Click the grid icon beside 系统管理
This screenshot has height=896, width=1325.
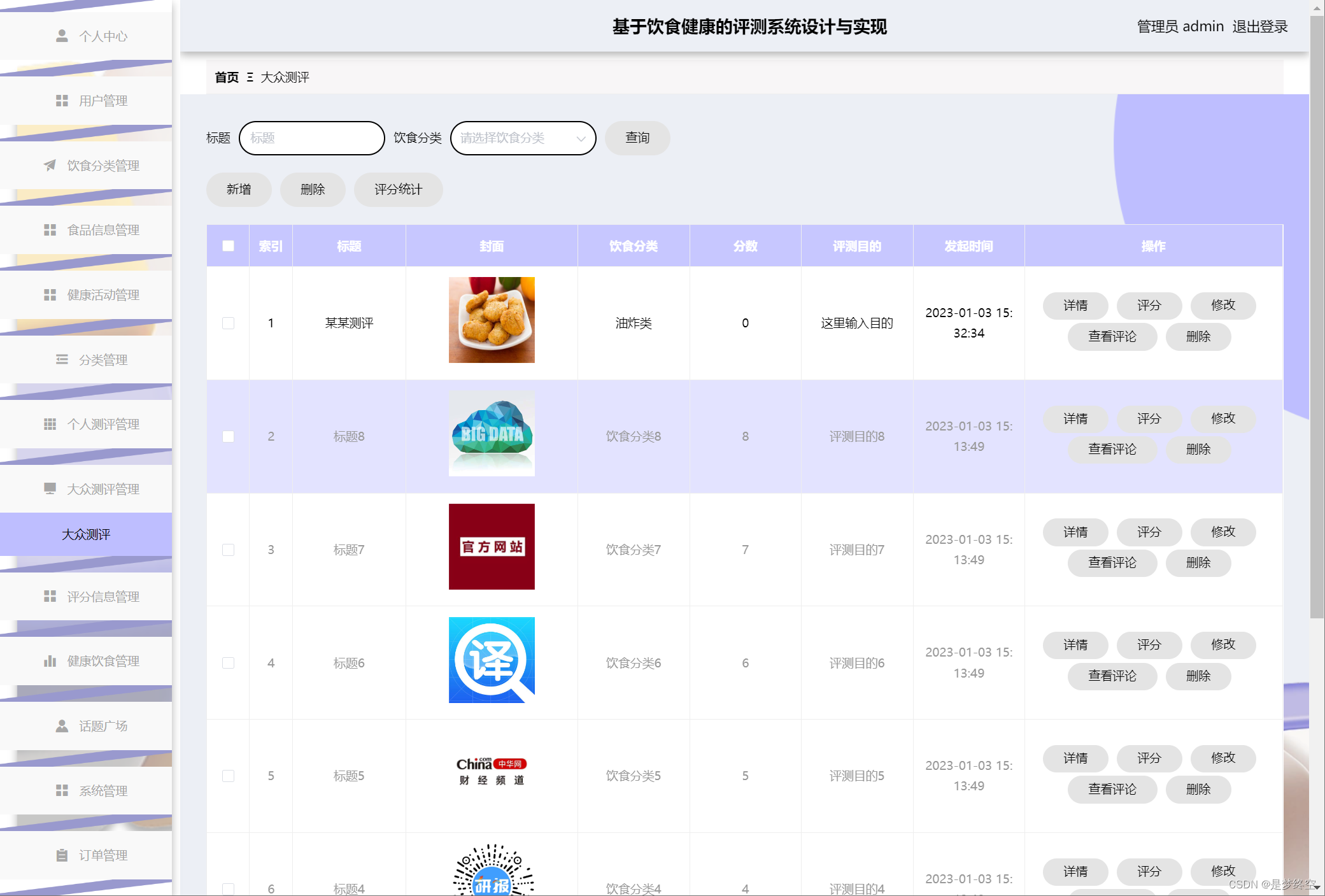pos(62,790)
